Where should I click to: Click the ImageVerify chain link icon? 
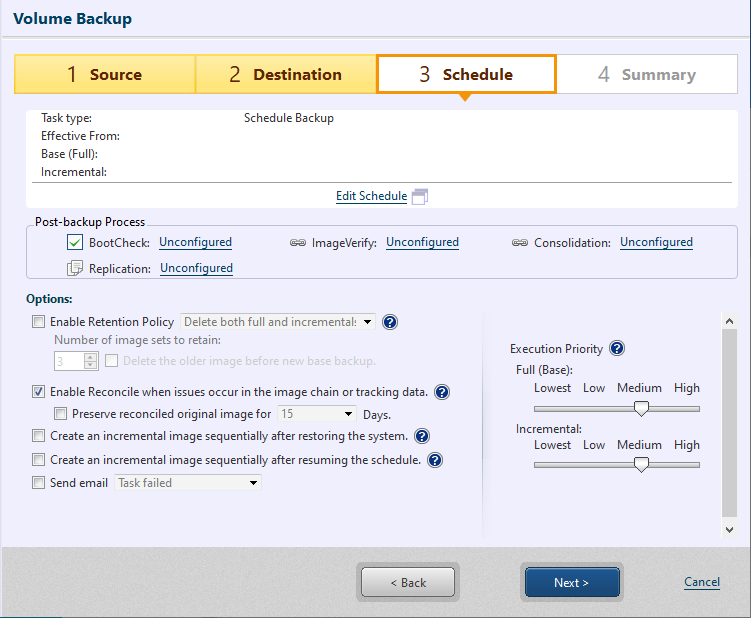tap(297, 243)
